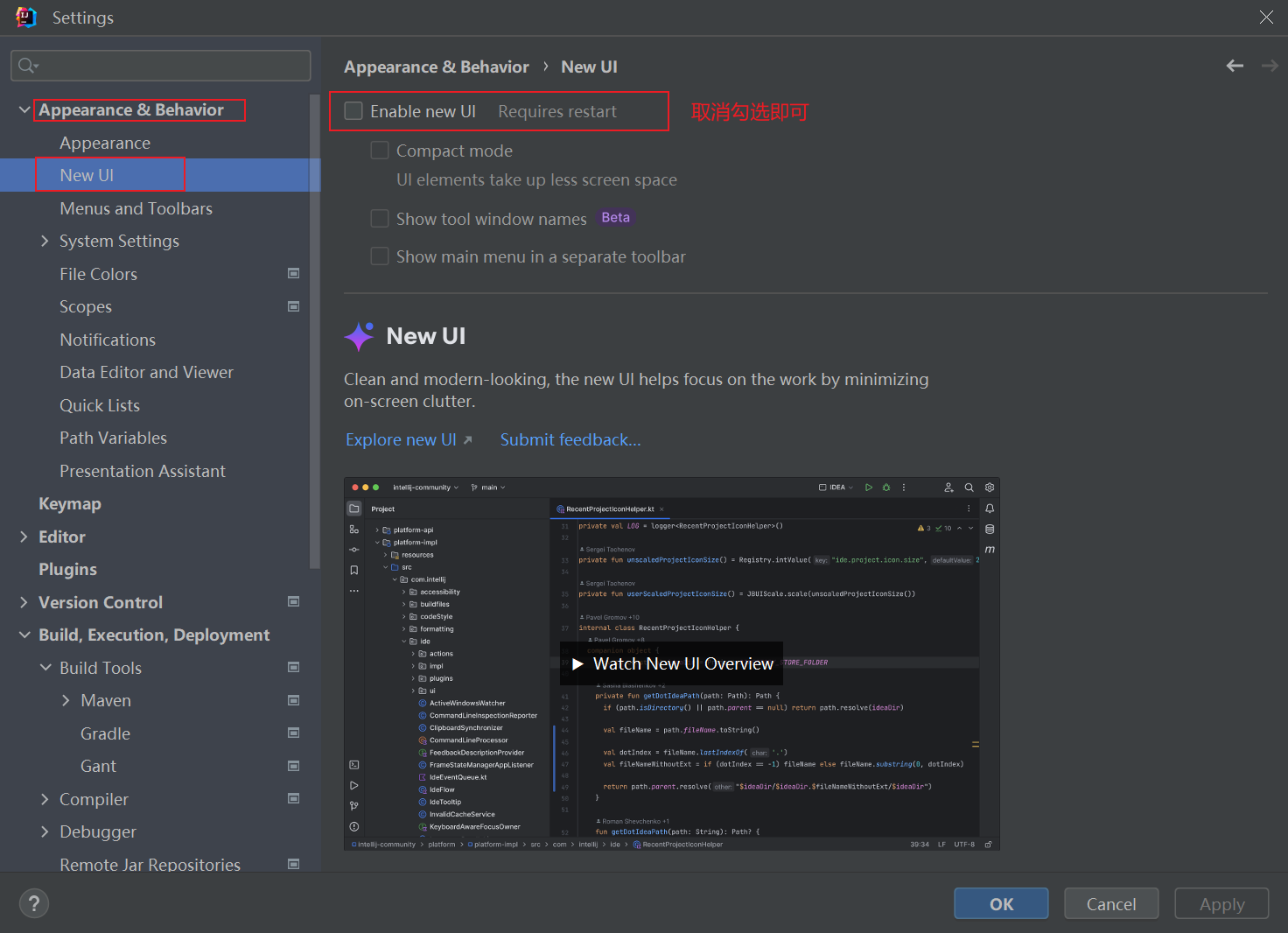Toggle Show main menu in a separate toolbar
Image resolution: width=1288 pixels, height=933 pixels.
[x=380, y=256]
